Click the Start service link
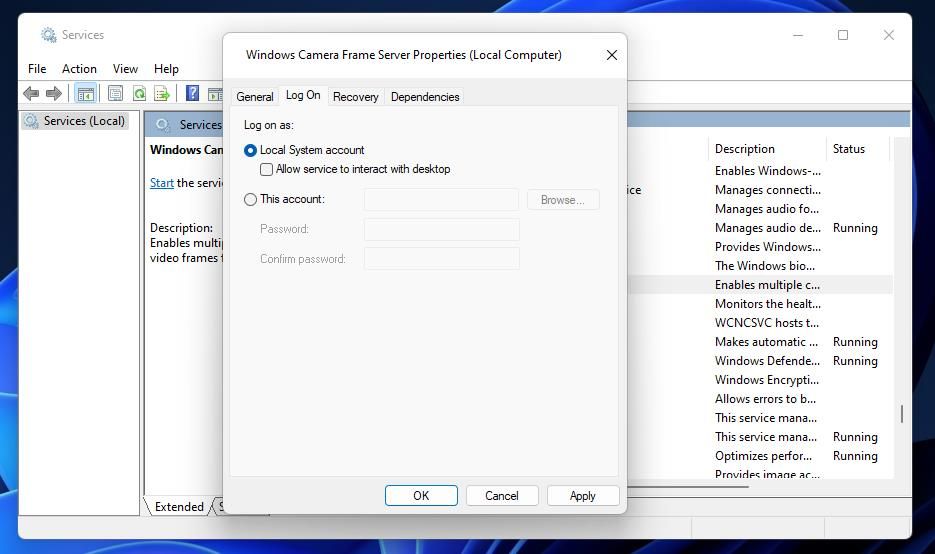This screenshot has width=935, height=554. tap(162, 183)
